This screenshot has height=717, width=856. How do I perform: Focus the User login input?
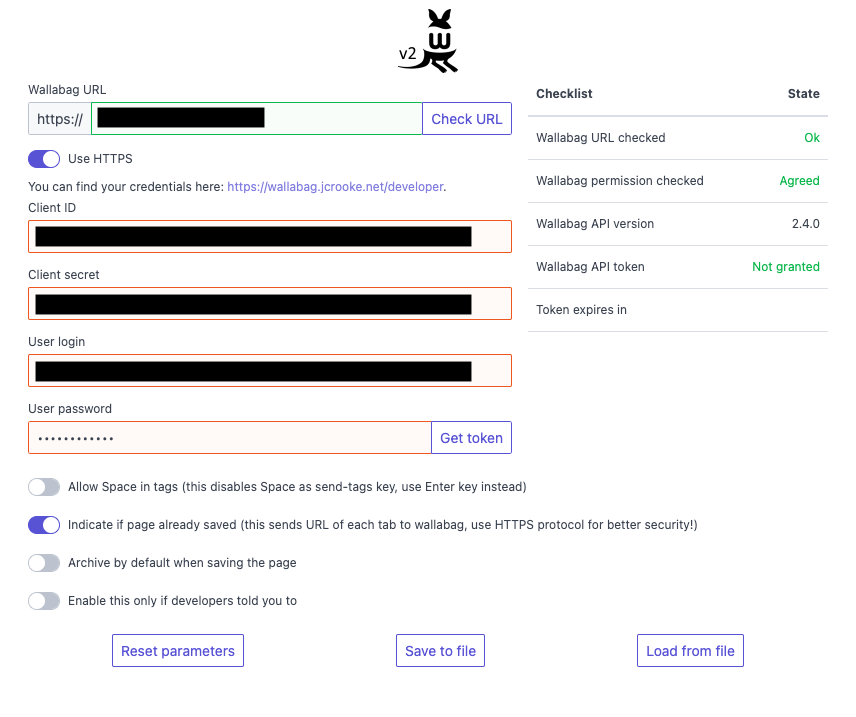(269, 370)
